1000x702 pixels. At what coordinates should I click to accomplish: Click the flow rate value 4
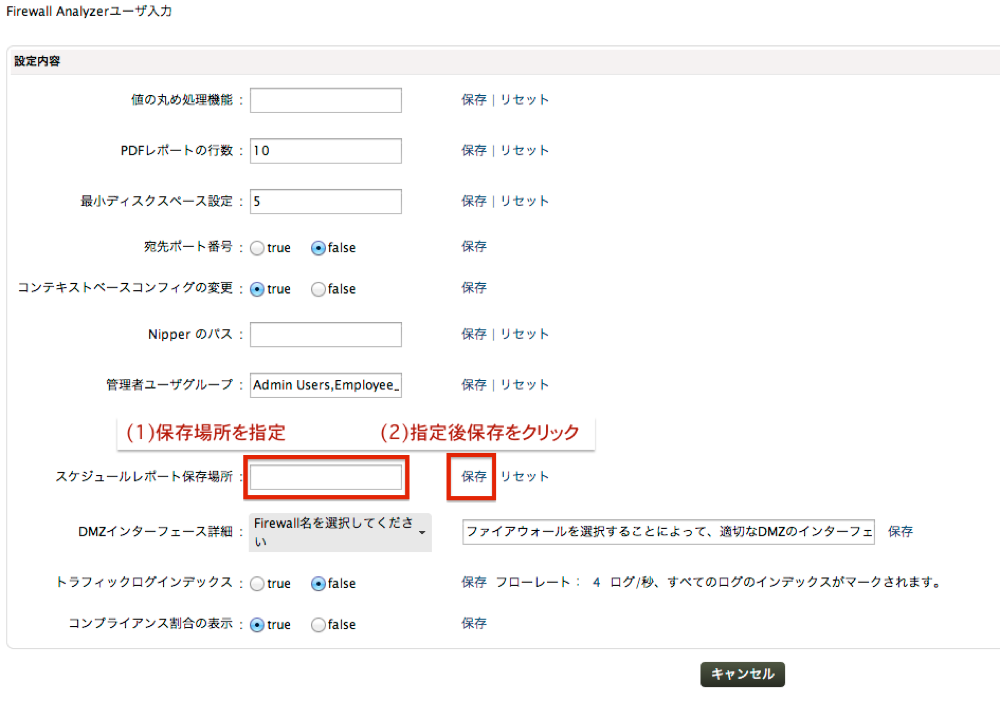pos(596,582)
